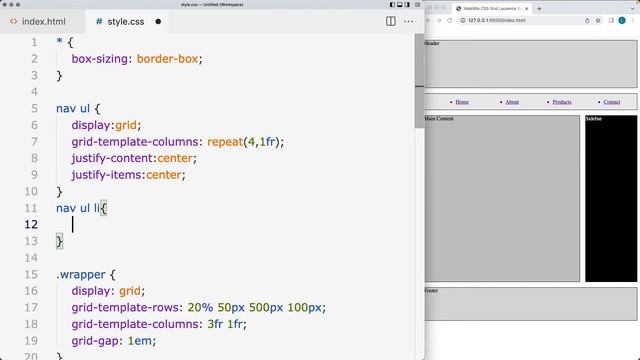Click the editor minimap scrollbar slider
640x360 pixels.
tap(419, 81)
